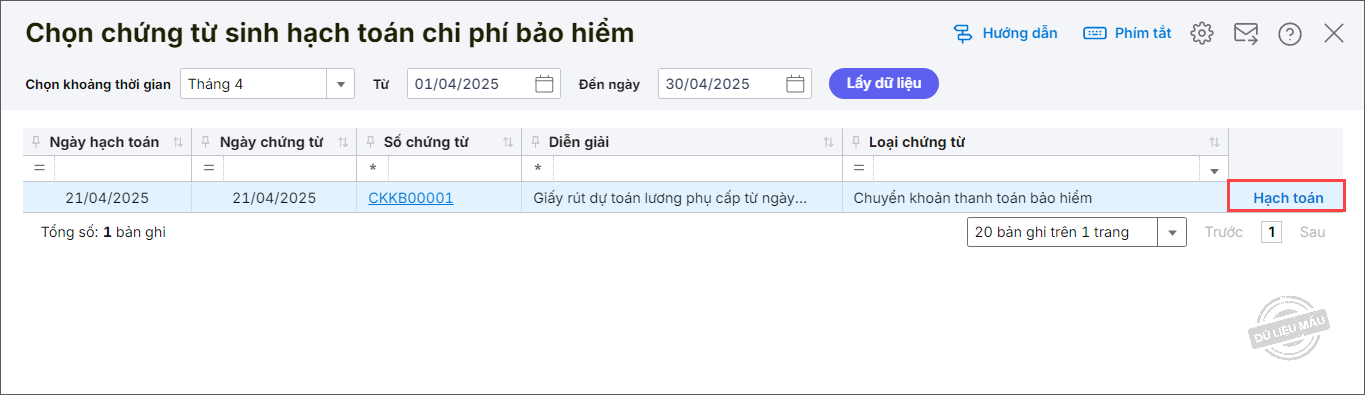The image size is (1365, 395).
Task: Open the mail feedback icon
Action: 1246,33
